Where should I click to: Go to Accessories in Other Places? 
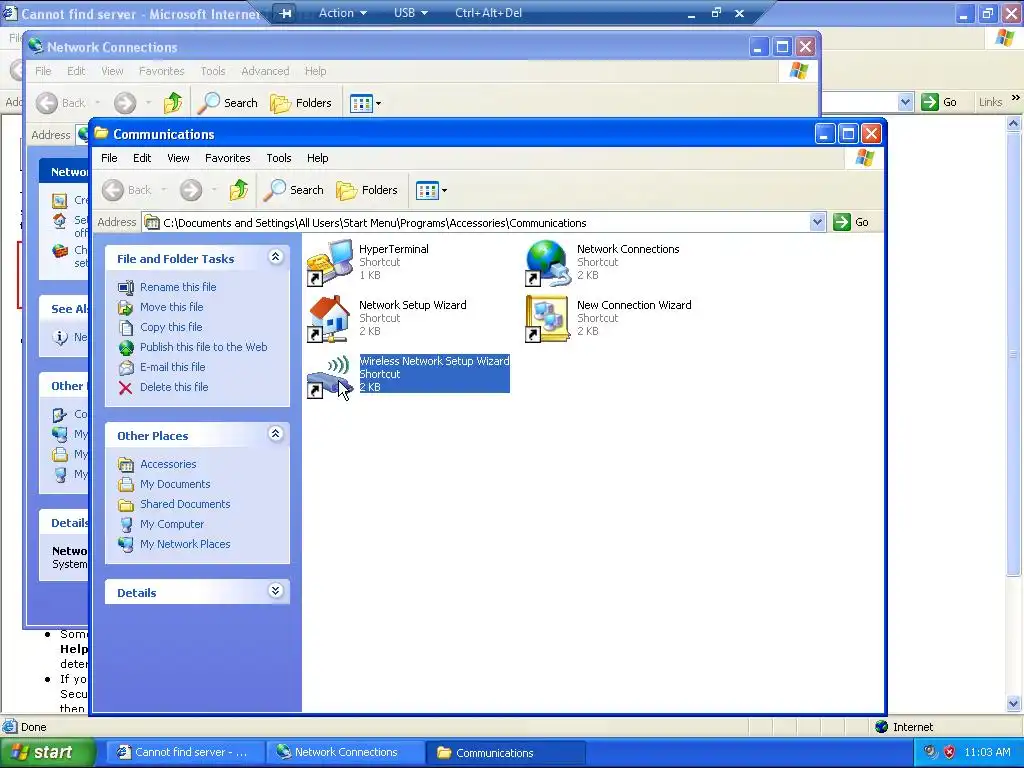click(x=168, y=464)
